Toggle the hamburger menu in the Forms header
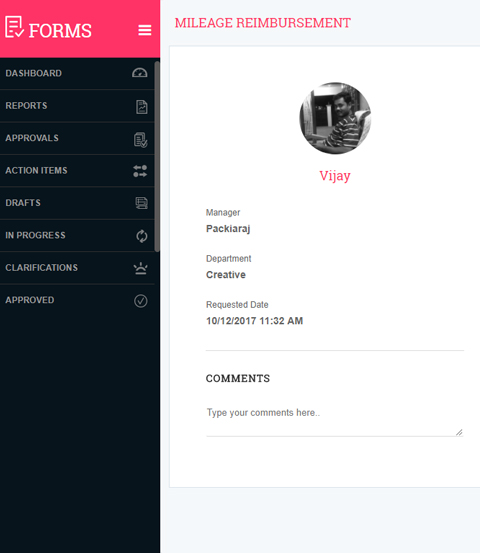The width and height of the screenshot is (480, 553). click(145, 30)
